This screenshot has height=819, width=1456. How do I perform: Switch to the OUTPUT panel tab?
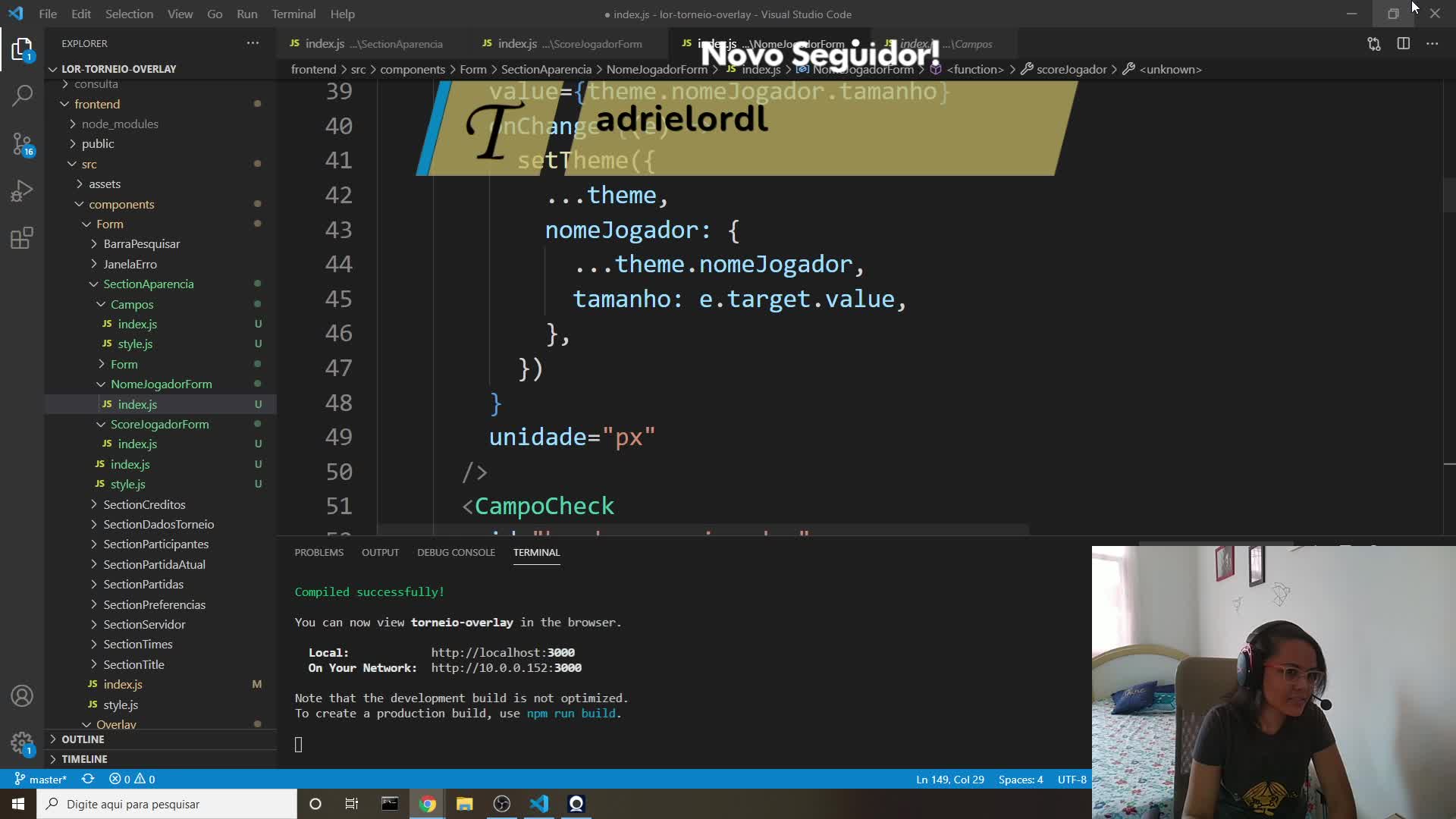click(380, 552)
